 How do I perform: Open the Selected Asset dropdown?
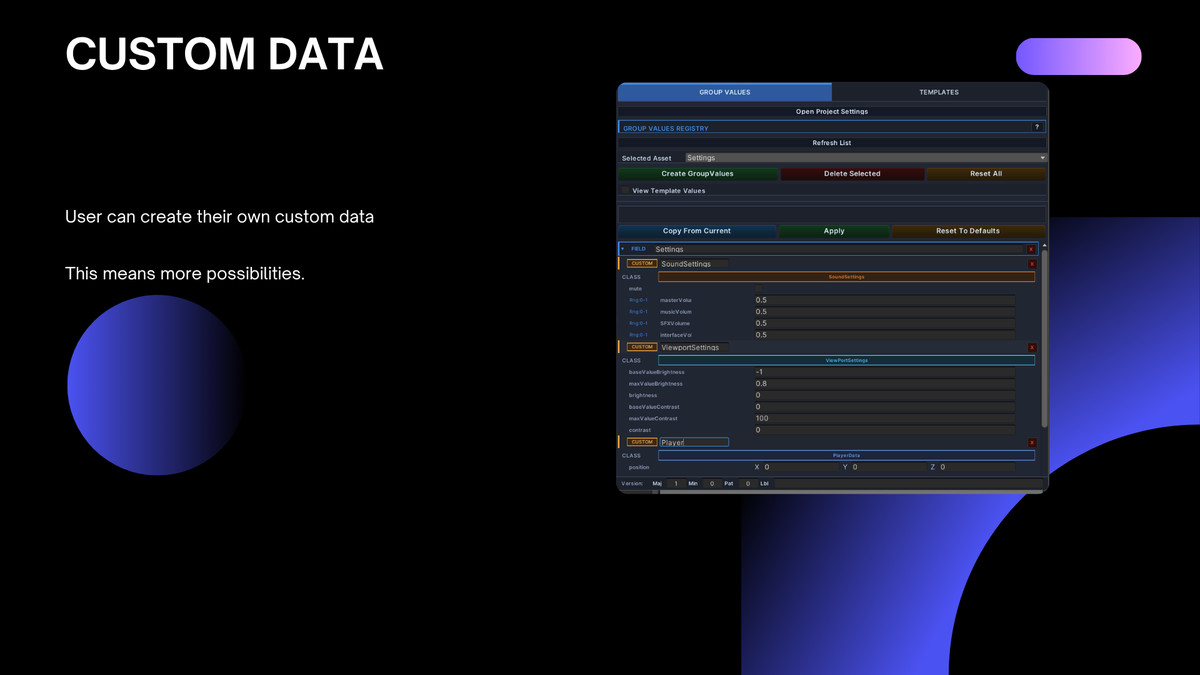tap(866, 157)
